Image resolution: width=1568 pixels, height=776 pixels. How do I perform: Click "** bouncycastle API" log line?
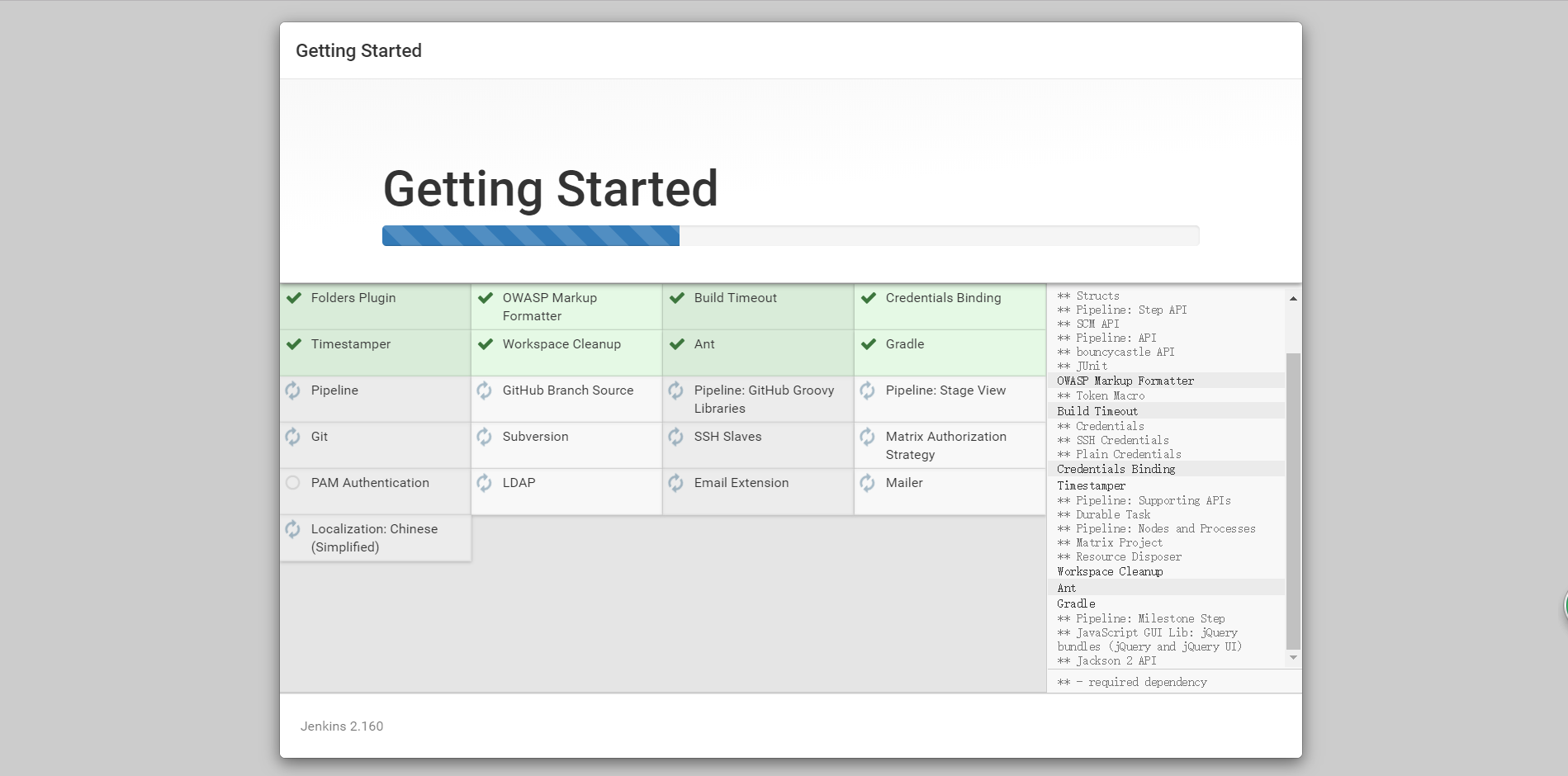1116,352
